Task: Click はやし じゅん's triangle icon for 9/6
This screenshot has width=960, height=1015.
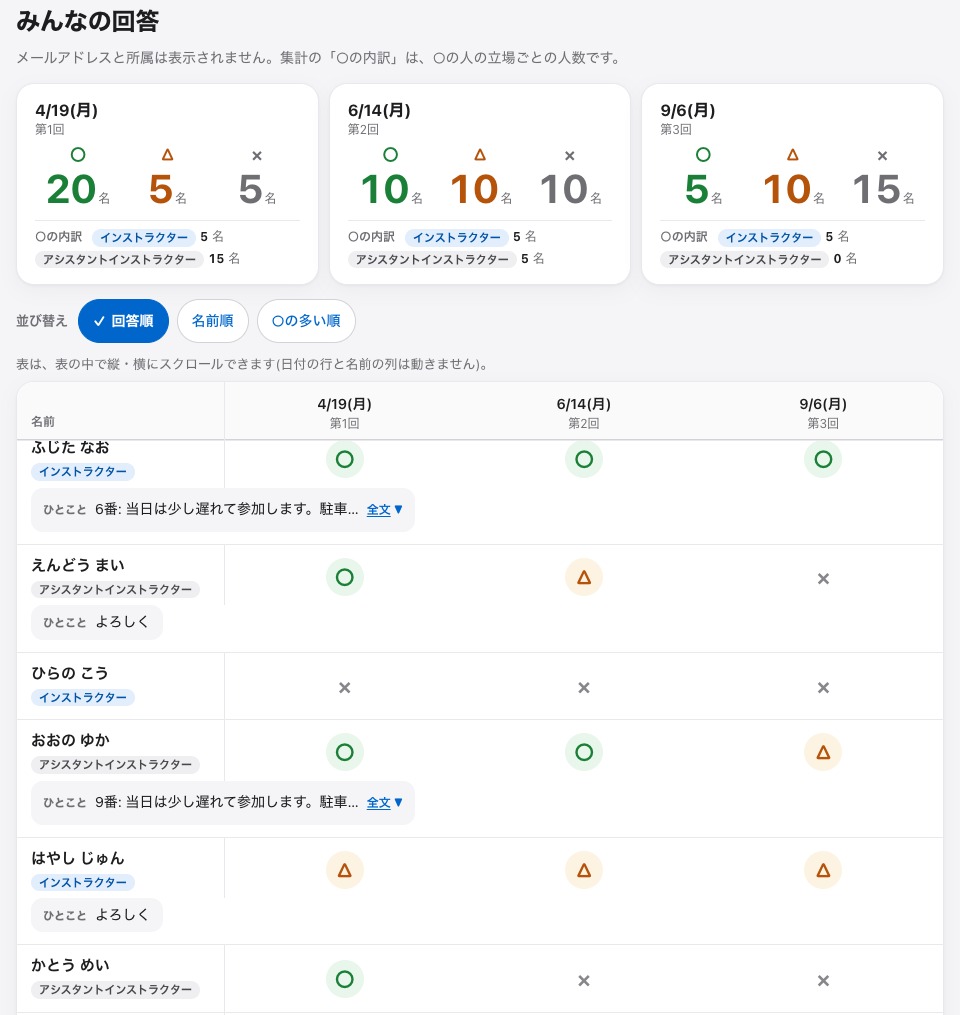Action: (823, 871)
